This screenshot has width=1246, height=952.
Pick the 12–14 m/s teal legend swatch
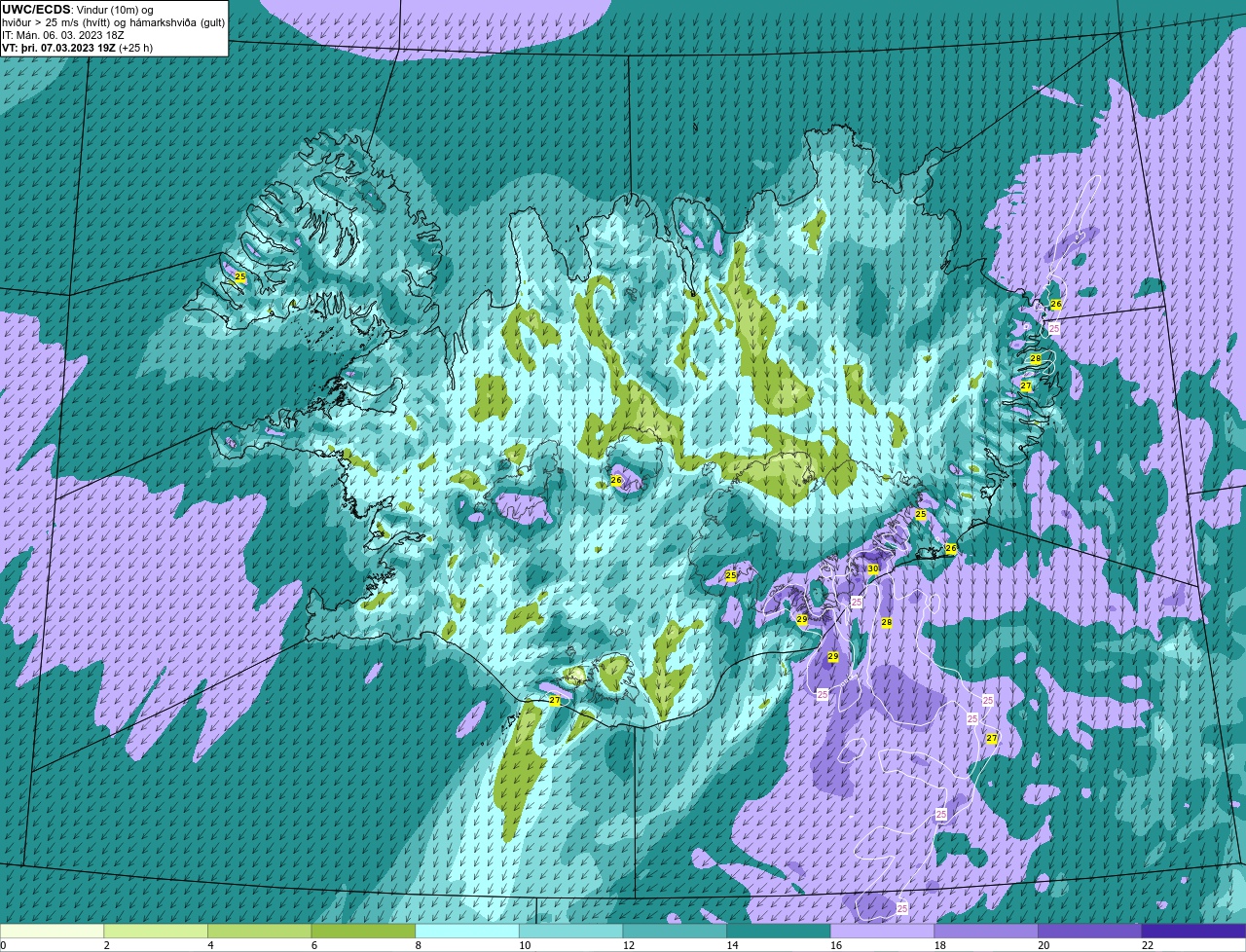pos(675,931)
